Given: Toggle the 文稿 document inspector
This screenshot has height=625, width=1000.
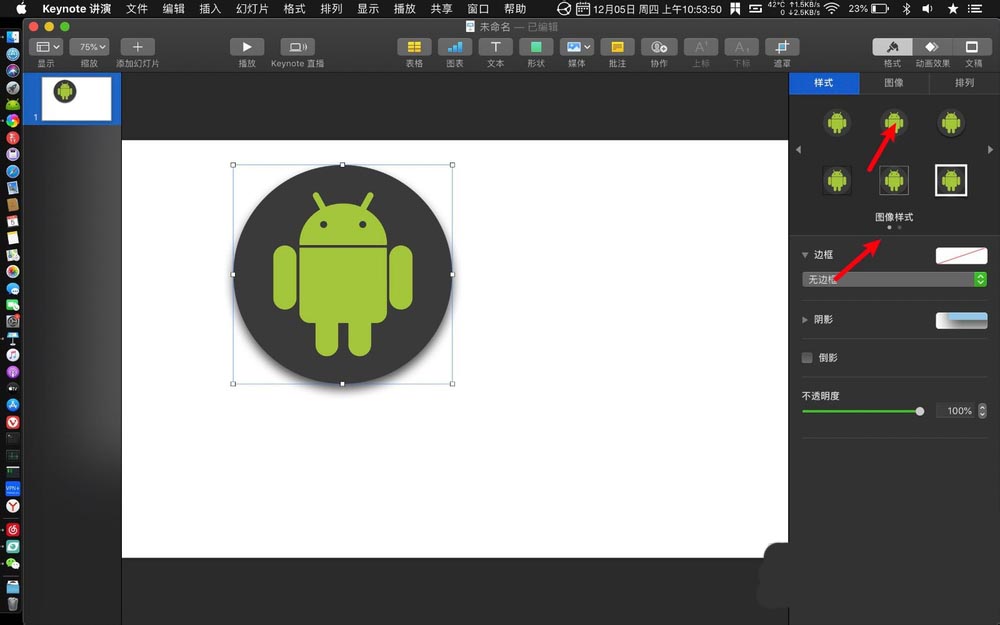Looking at the screenshot, I should (972, 47).
